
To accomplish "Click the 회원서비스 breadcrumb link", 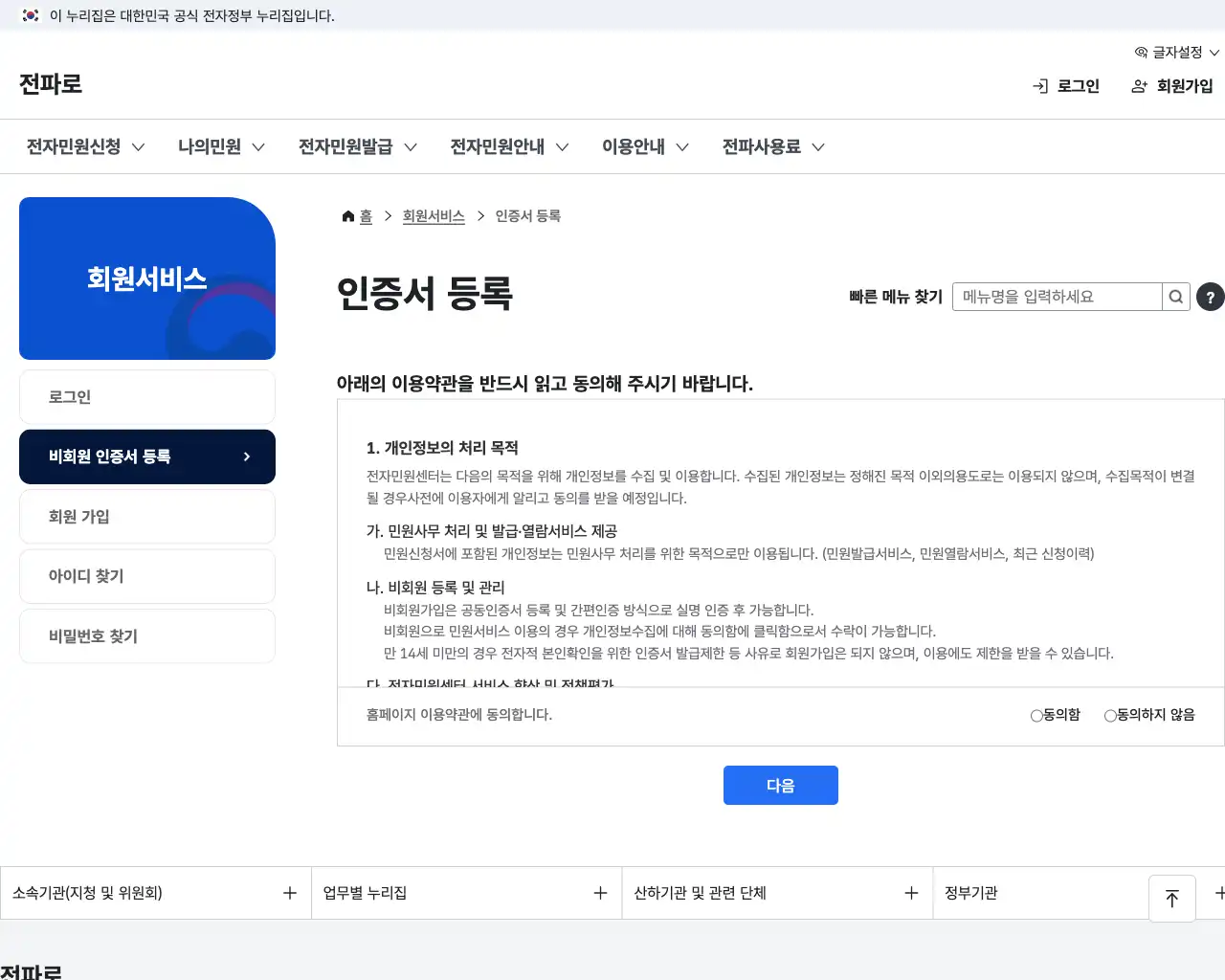I will 434,216.
